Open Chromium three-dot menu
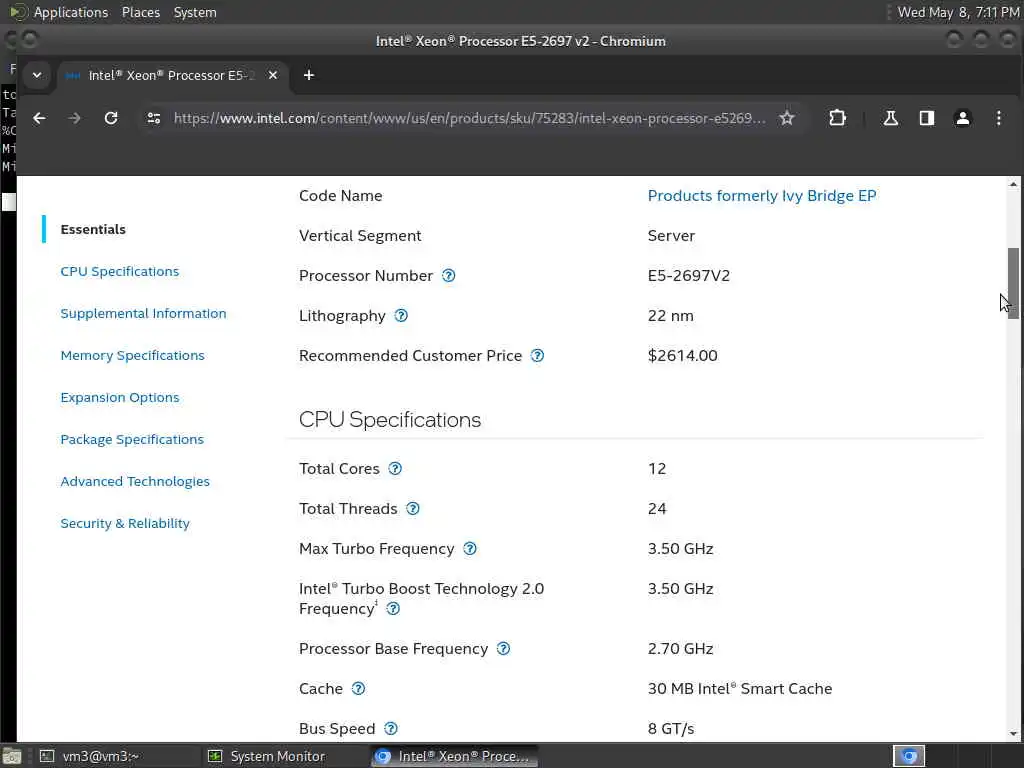The width and height of the screenshot is (1024, 768). (x=999, y=118)
